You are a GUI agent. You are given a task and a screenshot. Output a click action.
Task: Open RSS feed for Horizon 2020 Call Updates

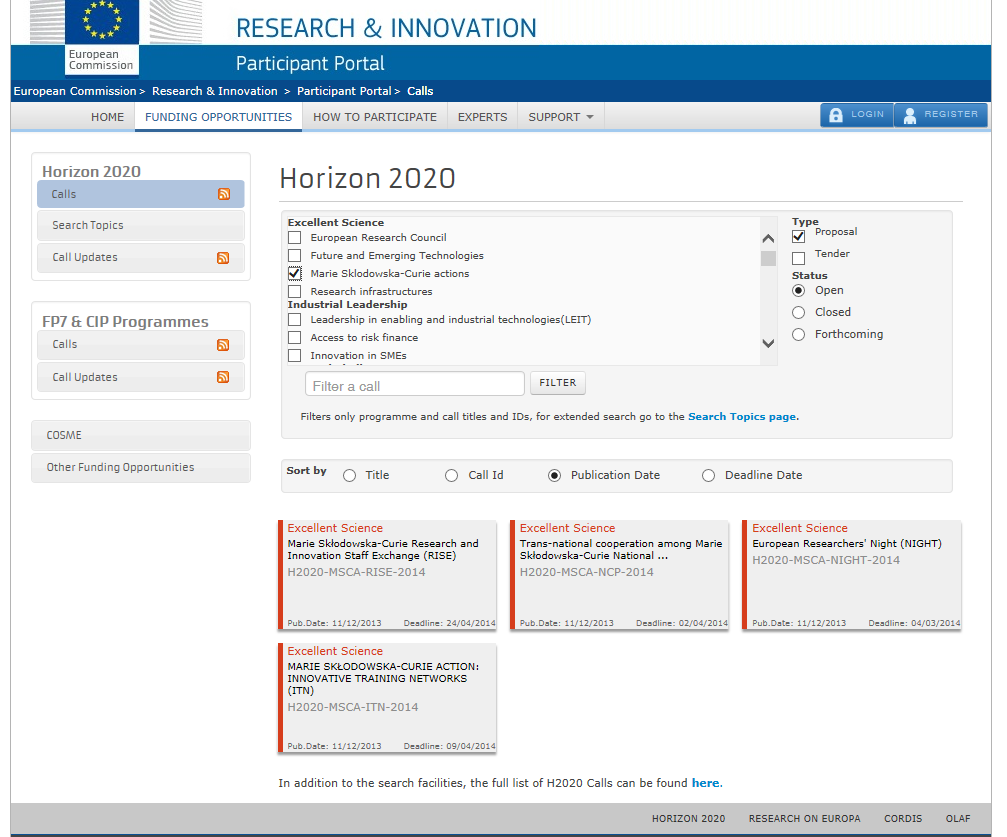click(x=223, y=258)
